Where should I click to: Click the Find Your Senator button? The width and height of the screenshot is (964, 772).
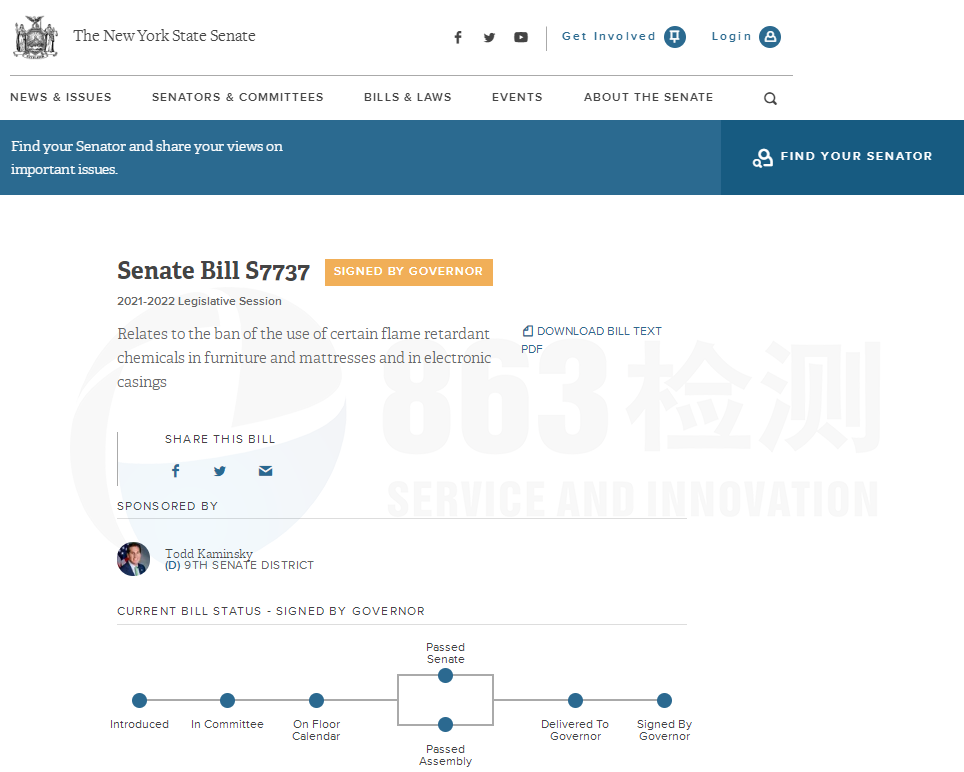coord(842,157)
